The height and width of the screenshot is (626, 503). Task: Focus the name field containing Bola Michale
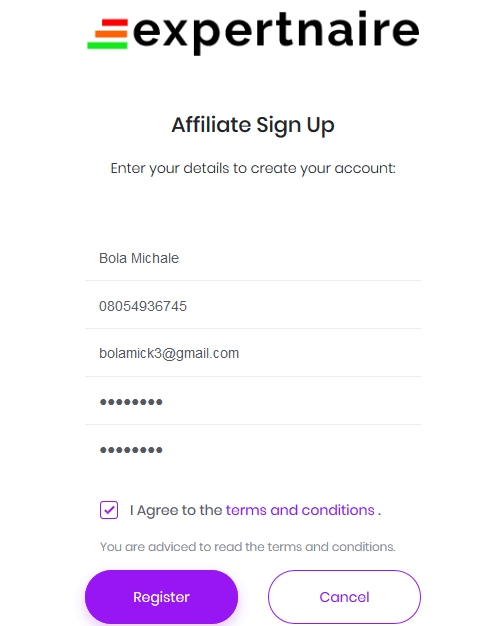pyautogui.click(x=253, y=258)
